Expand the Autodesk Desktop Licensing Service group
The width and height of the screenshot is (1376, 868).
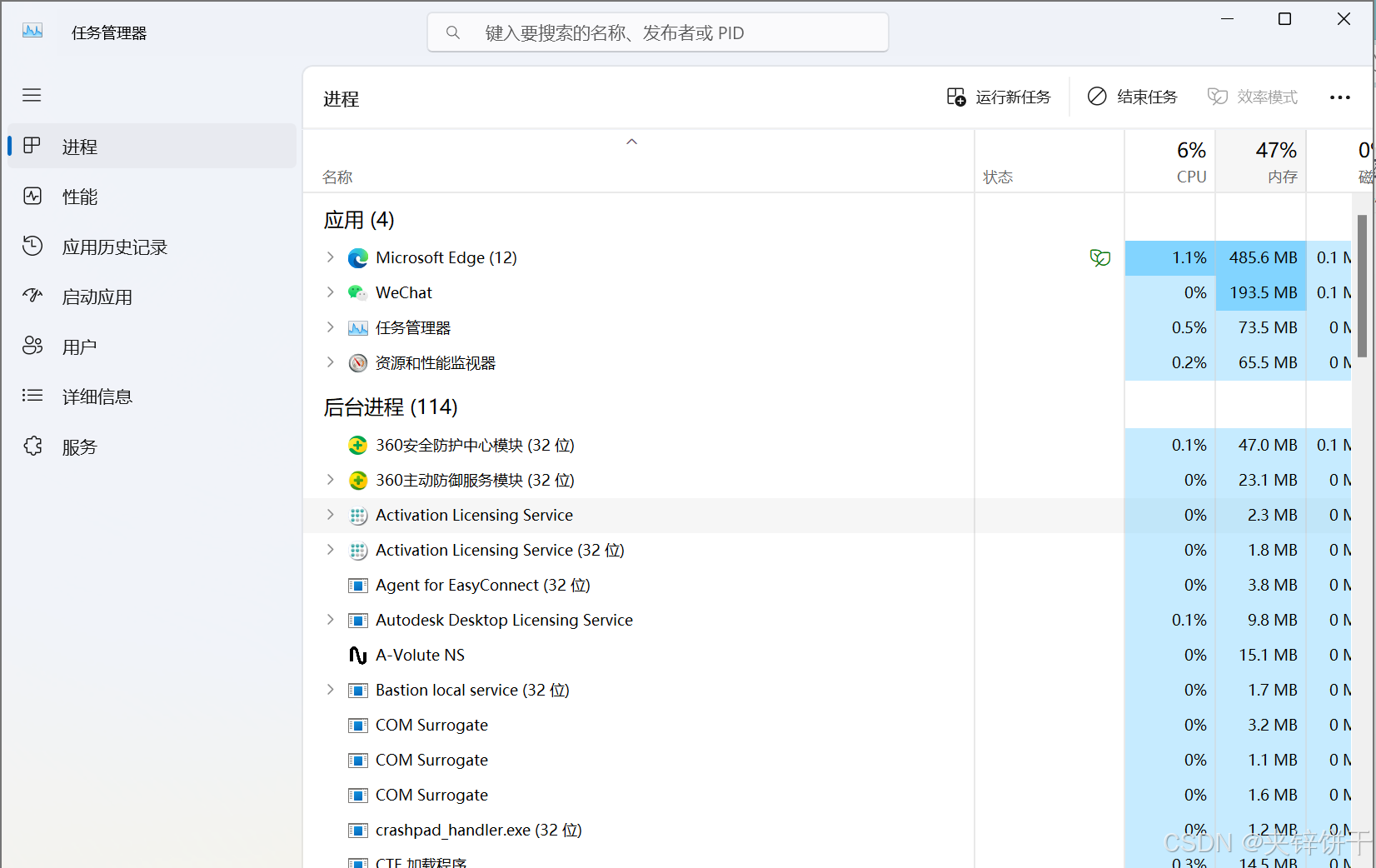(331, 620)
